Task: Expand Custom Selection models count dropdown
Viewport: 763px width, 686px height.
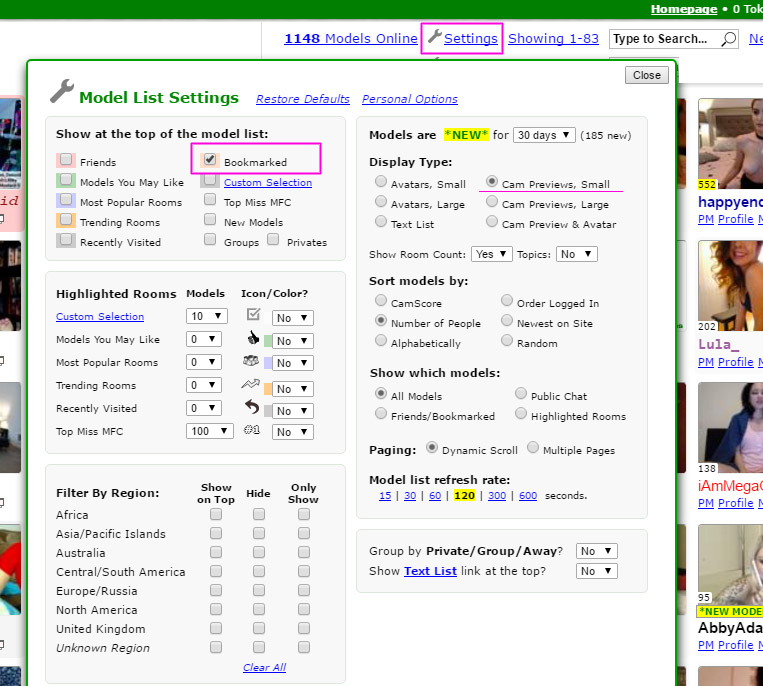Action: point(204,317)
